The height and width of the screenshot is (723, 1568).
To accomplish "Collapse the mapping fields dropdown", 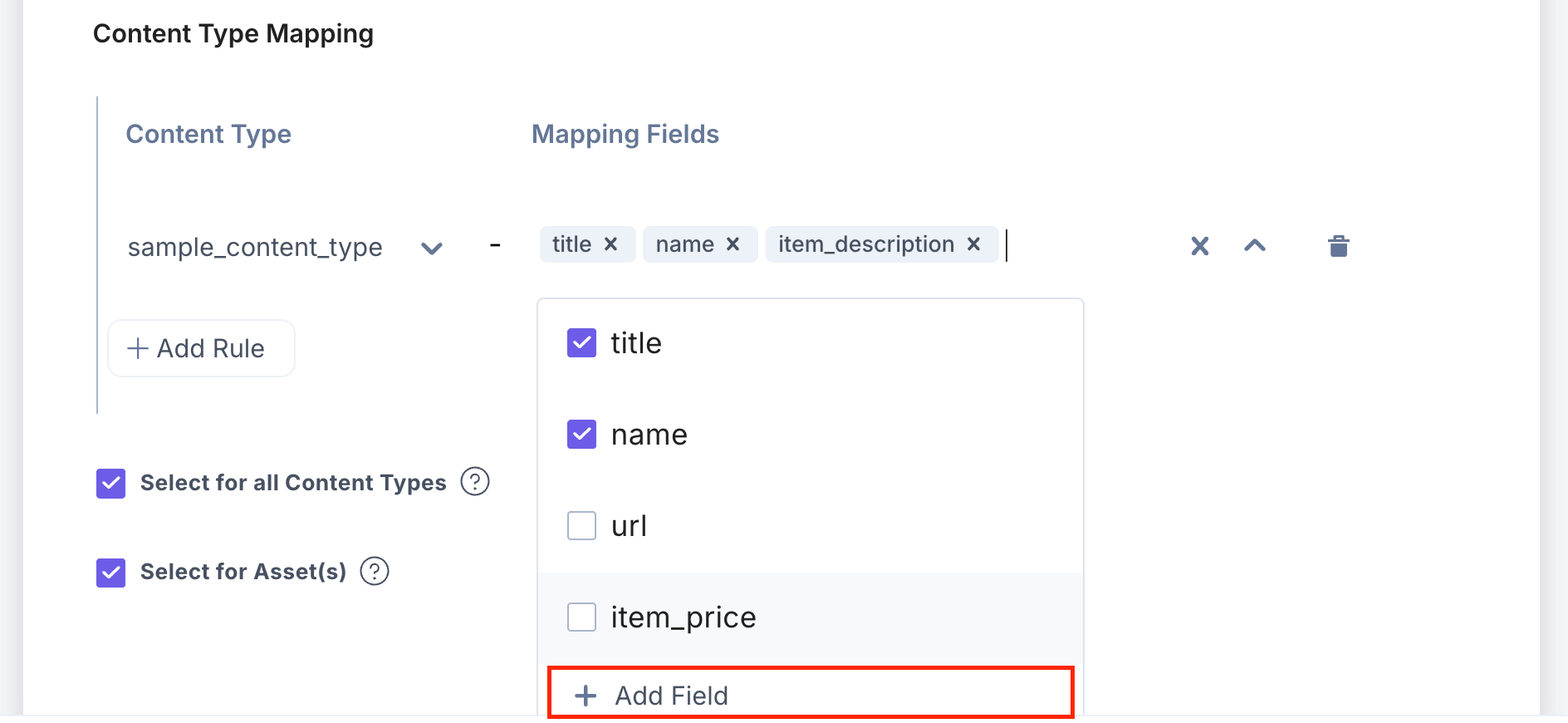I will [x=1255, y=246].
